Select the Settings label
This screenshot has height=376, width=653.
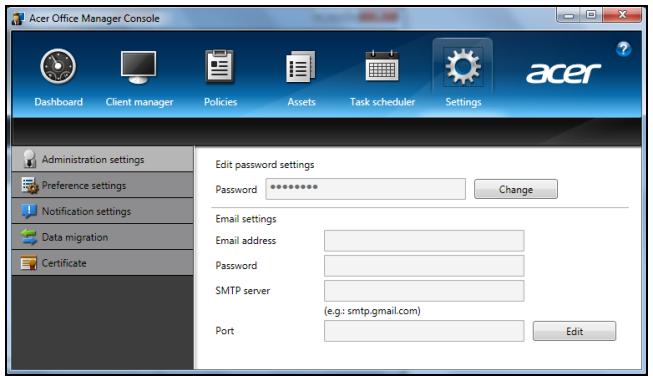463,102
